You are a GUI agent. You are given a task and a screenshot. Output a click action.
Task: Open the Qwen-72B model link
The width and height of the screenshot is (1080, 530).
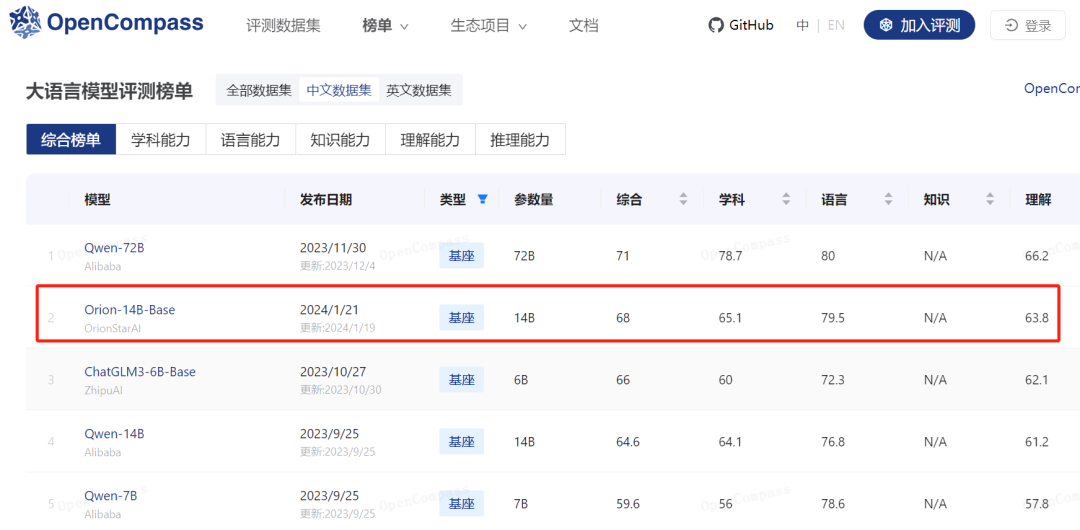114,248
